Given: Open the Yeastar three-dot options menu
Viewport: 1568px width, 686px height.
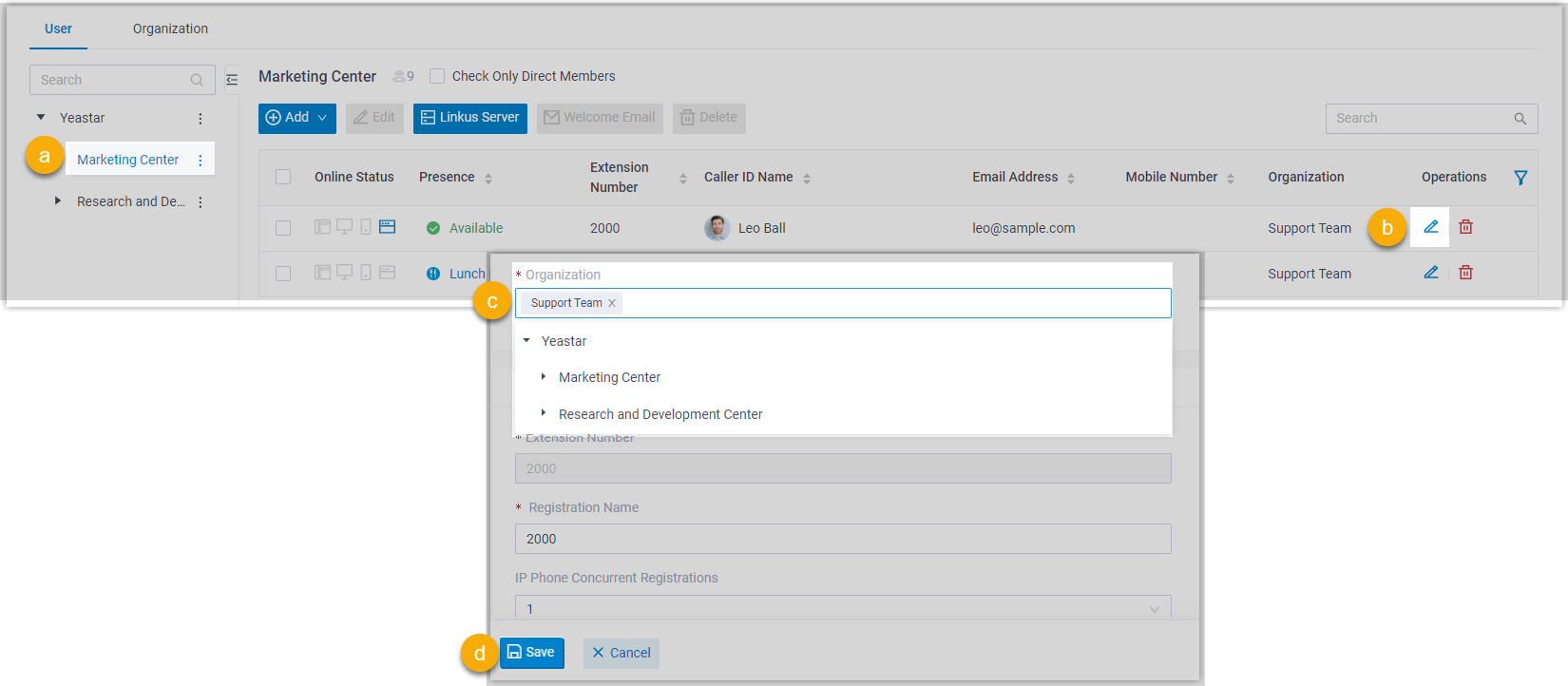Looking at the screenshot, I should tap(201, 119).
